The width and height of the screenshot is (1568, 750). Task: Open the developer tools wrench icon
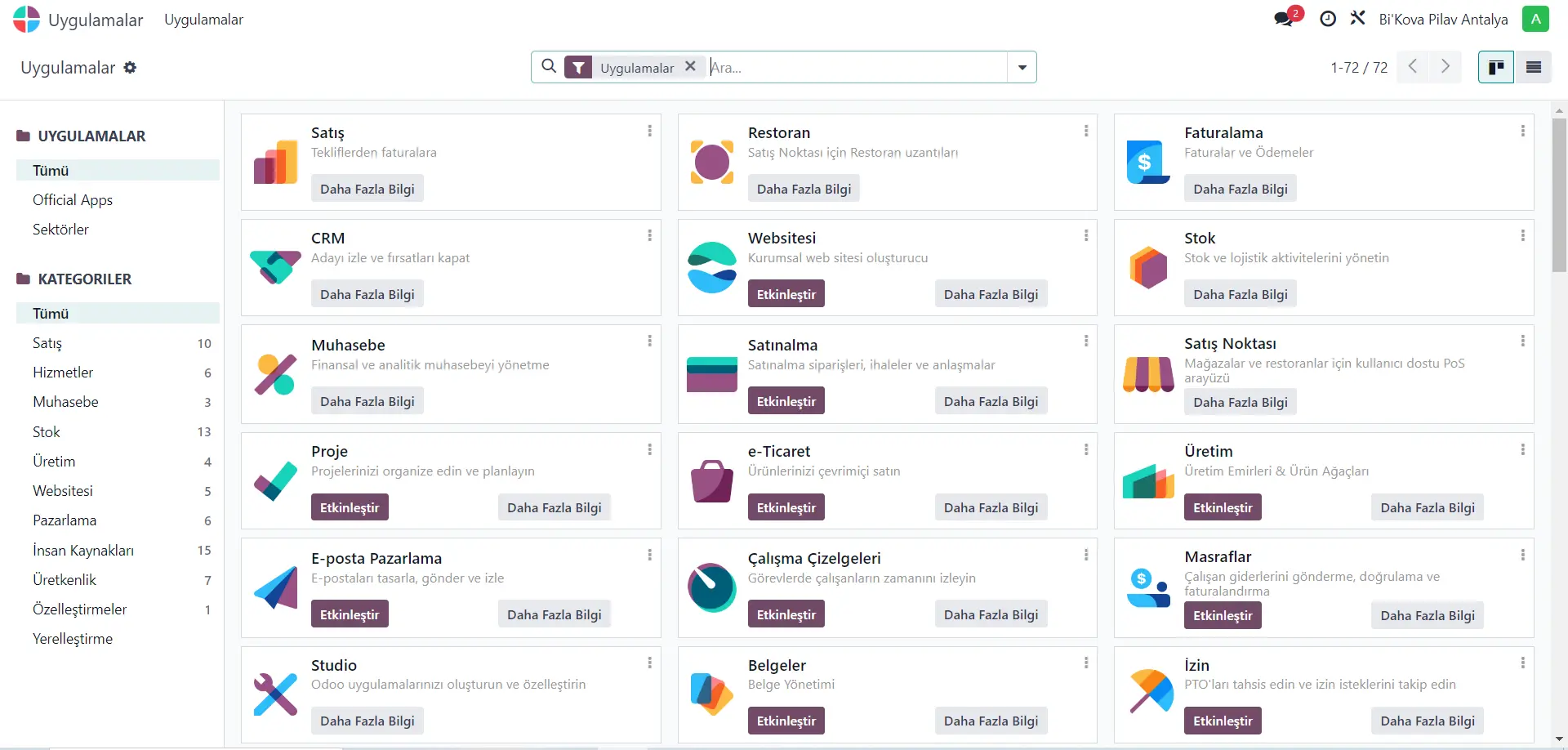[x=1357, y=18]
